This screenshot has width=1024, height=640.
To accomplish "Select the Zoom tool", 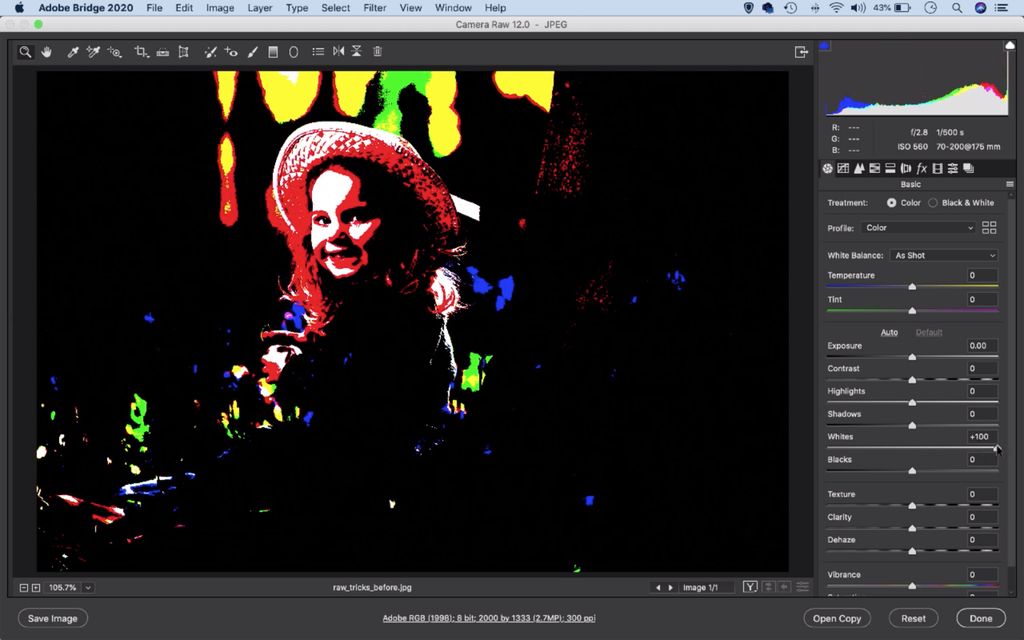I will coord(24,51).
